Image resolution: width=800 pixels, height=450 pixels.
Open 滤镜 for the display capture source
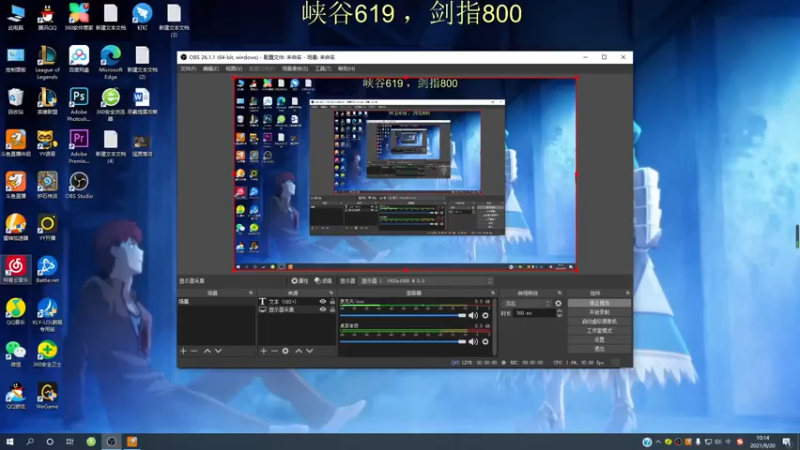point(323,281)
